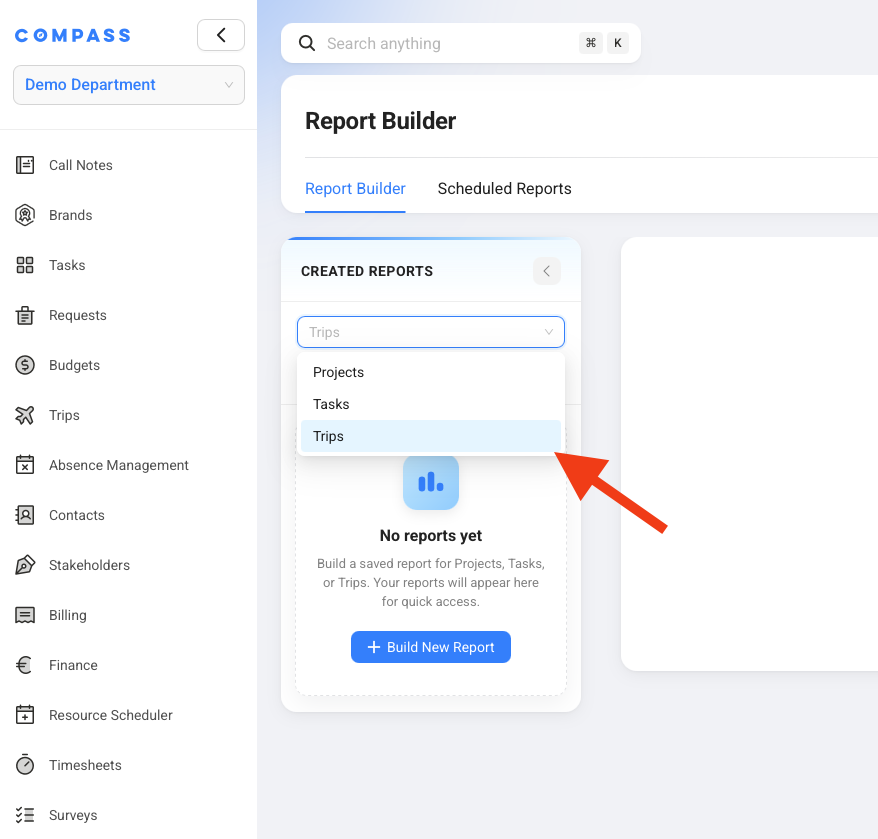Viewport: 878px width, 839px height.
Task: Click the report type dropdown arrow
Action: point(549,332)
